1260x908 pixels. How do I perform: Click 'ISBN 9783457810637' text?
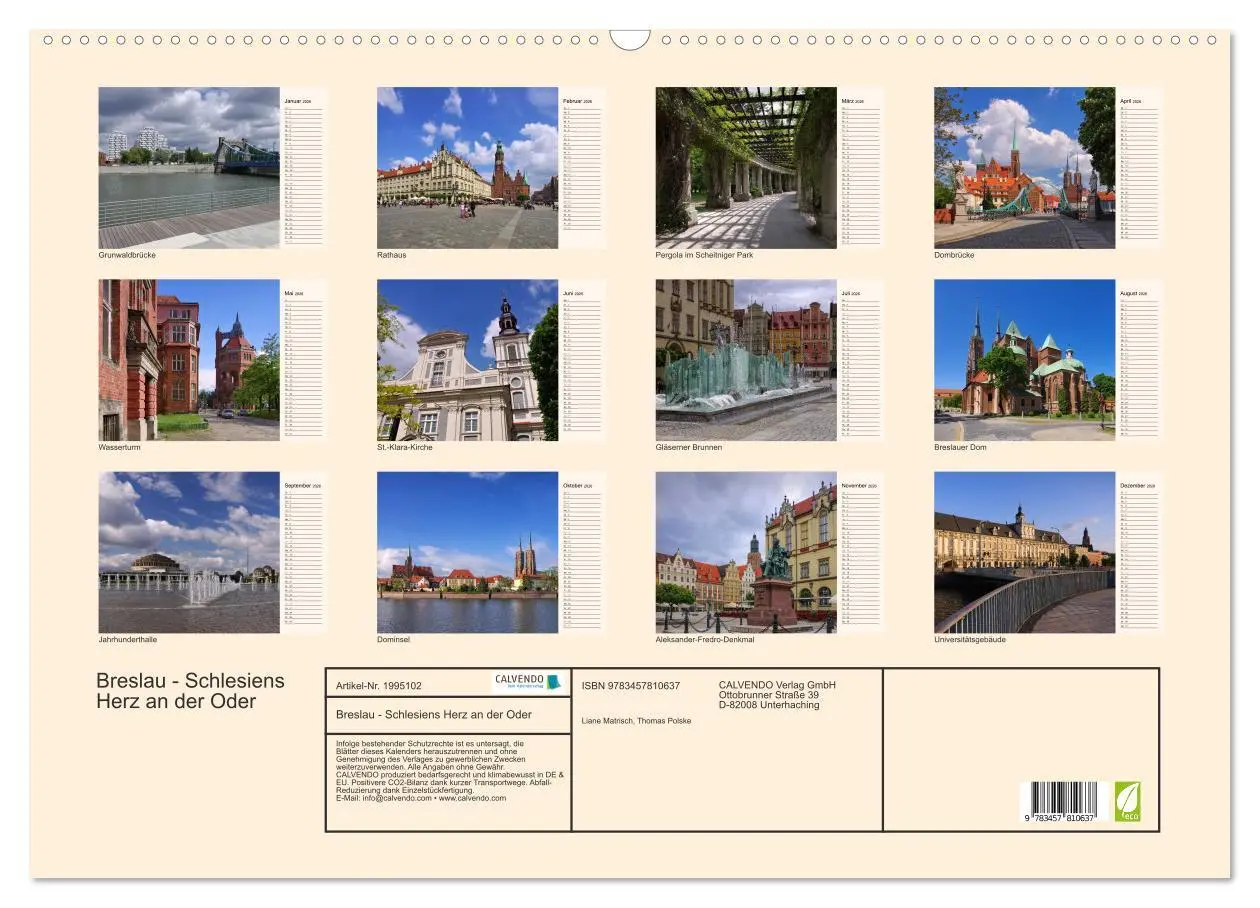click(631, 686)
